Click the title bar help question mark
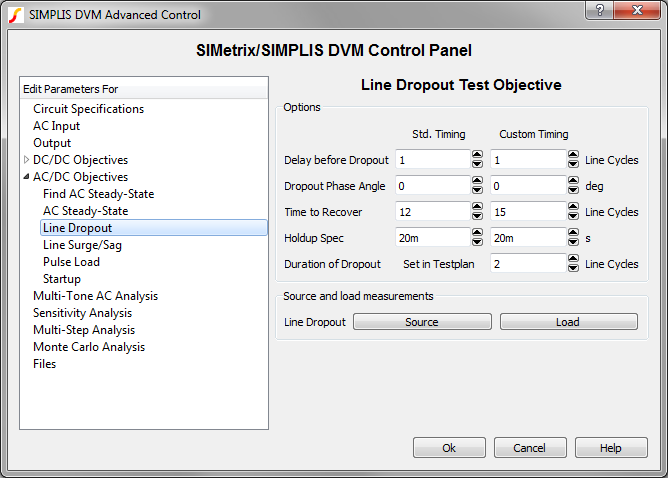The height and width of the screenshot is (478, 668). [x=599, y=12]
